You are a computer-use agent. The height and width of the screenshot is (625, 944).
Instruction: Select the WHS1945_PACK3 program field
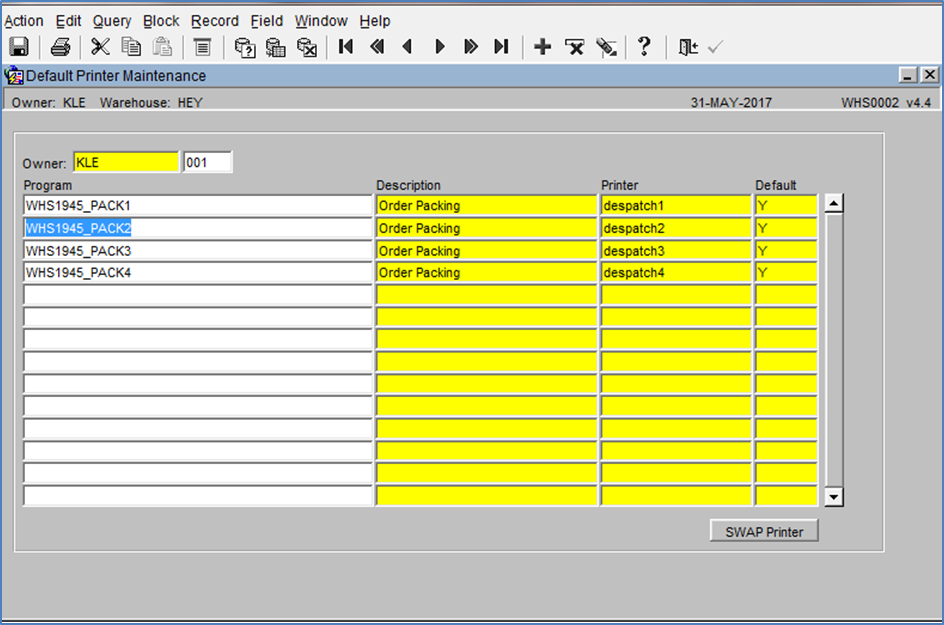coord(197,250)
